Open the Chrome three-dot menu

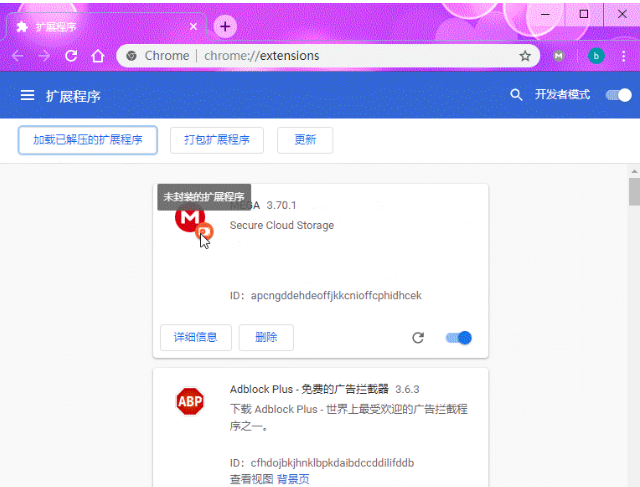624,56
